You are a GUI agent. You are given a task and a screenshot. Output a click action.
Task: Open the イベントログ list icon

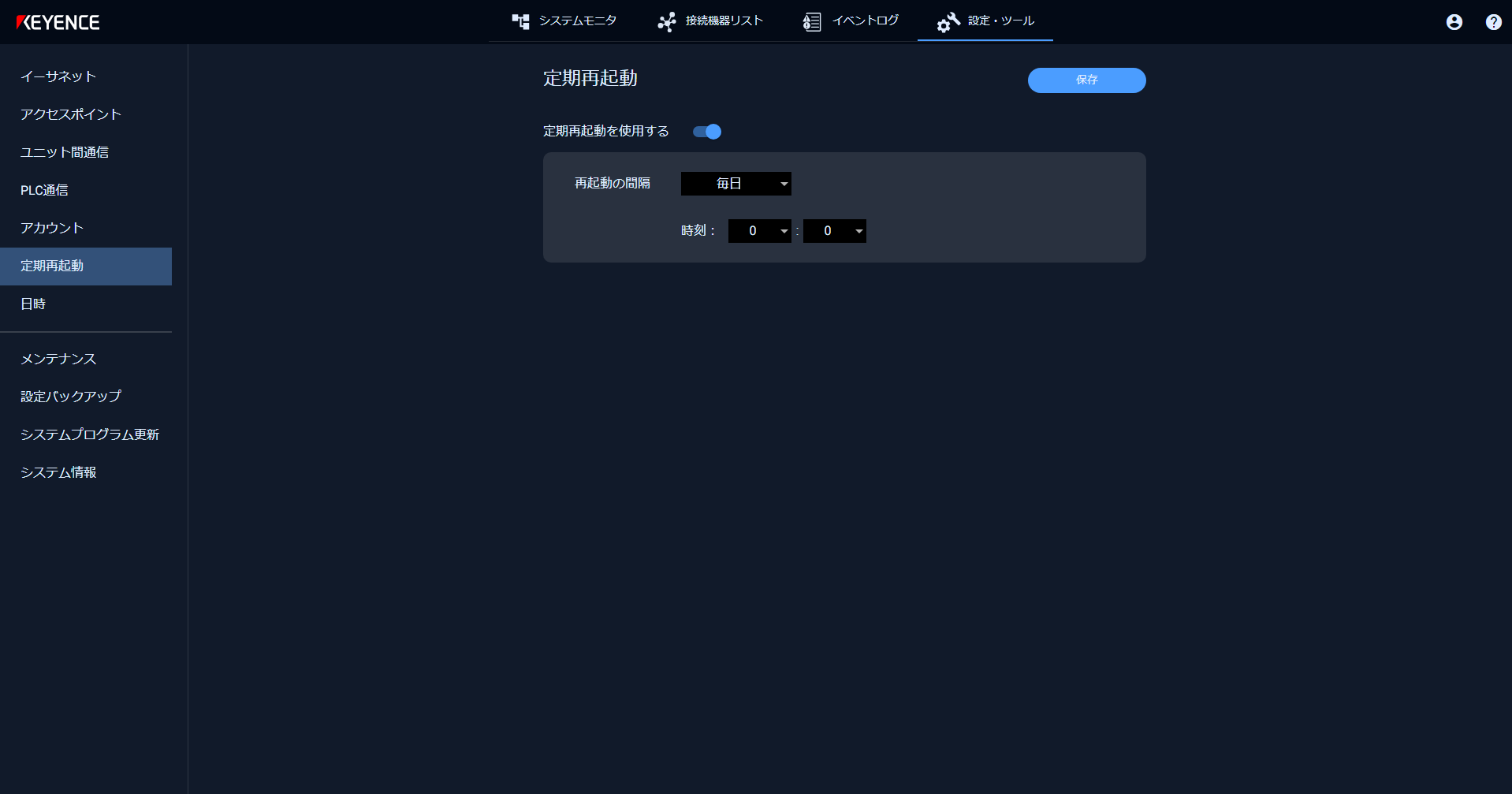coord(811,21)
